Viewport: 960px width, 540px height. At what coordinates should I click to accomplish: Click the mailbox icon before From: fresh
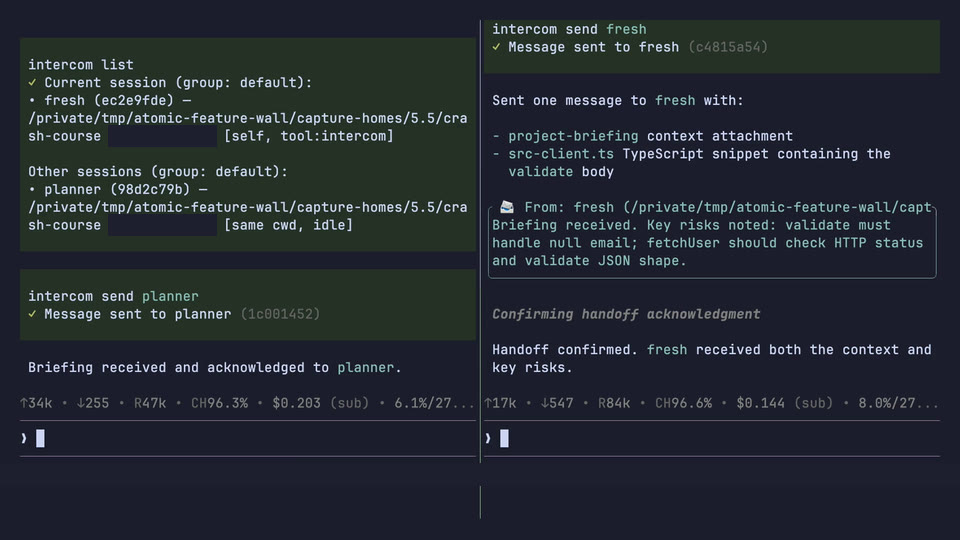pos(507,207)
